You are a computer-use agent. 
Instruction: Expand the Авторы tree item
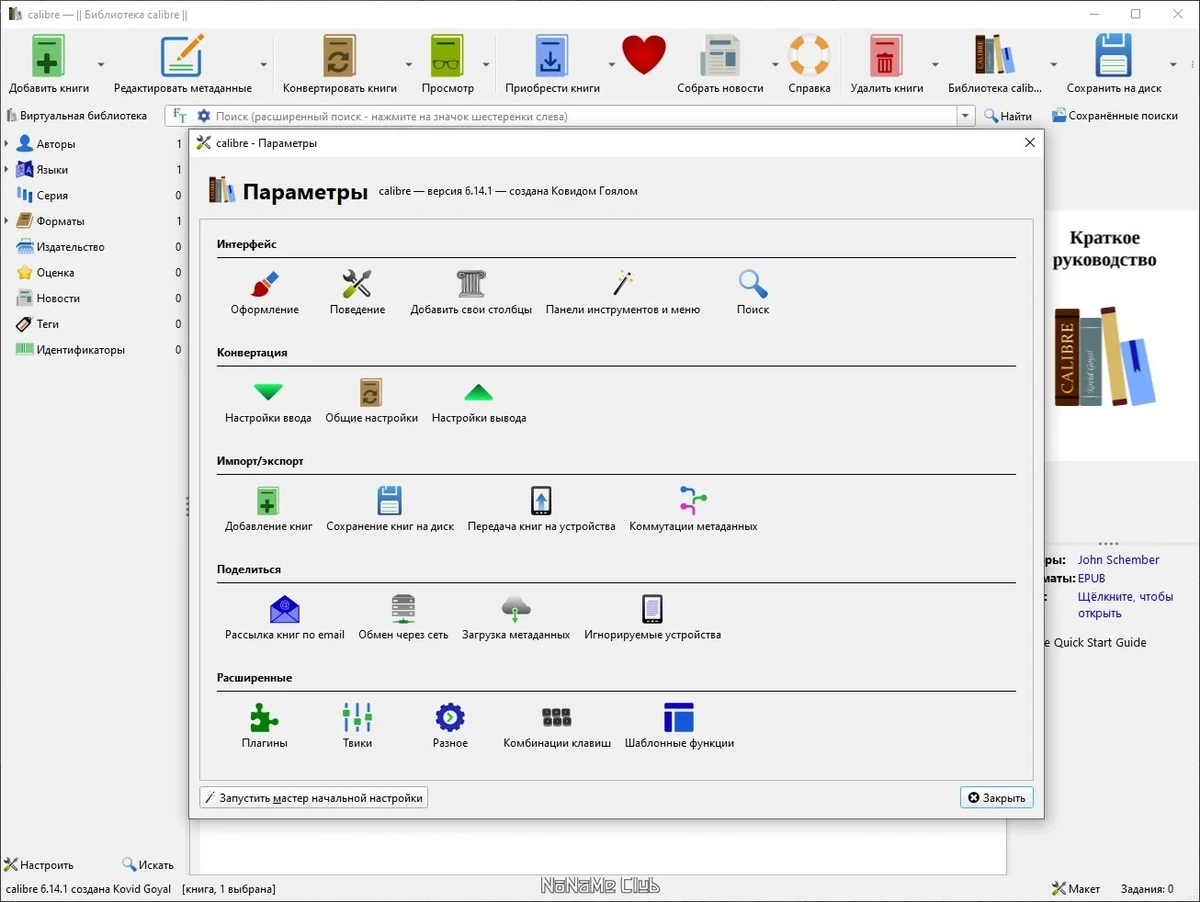coord(7,144)
